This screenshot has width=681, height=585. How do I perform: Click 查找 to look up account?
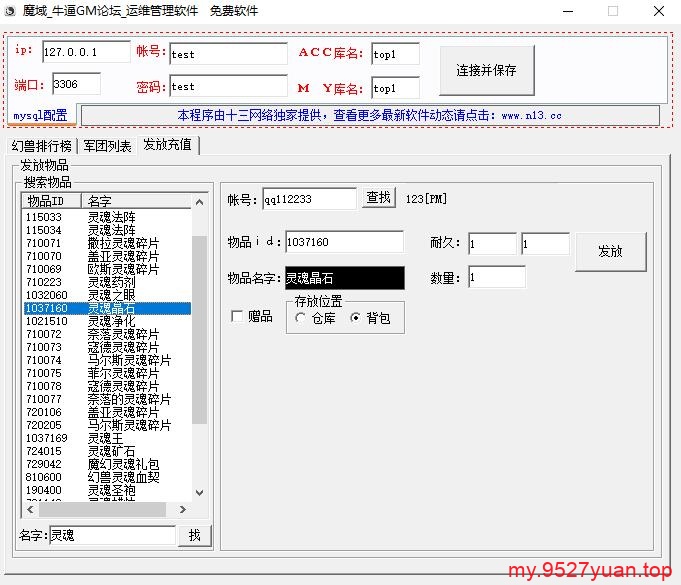(x=379, y=198)
